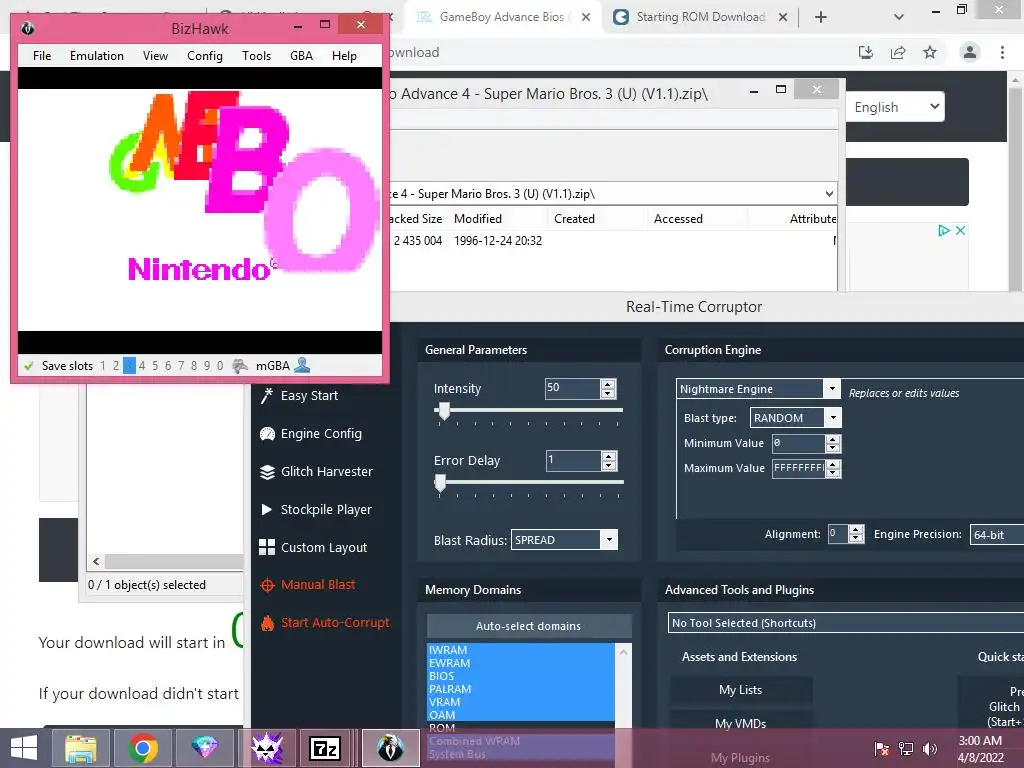Click the My VMDs button
This screenshot has height=768, width=1024.
pyautogui.click(x=741, y=723)
